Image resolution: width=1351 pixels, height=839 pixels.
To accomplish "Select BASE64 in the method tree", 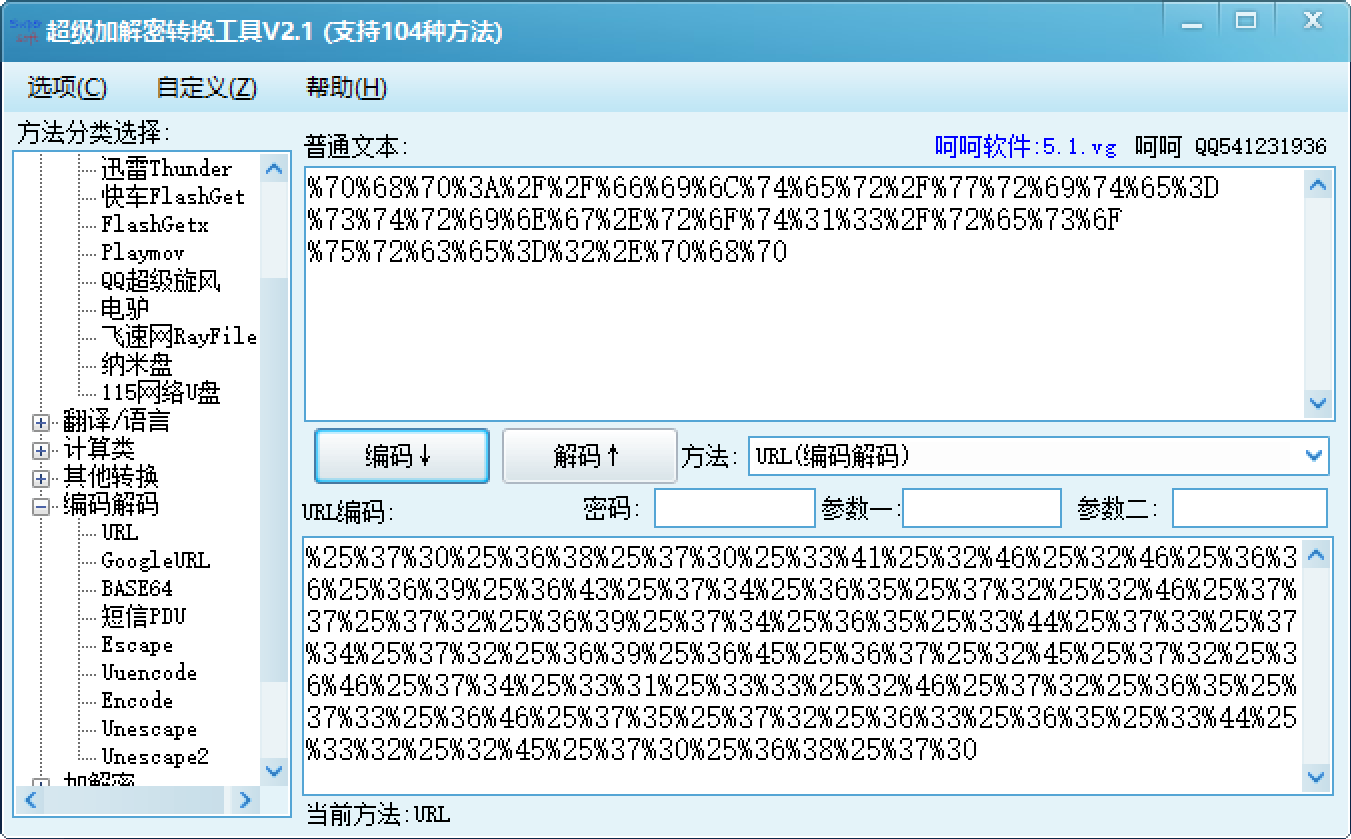I will [137, 589].
